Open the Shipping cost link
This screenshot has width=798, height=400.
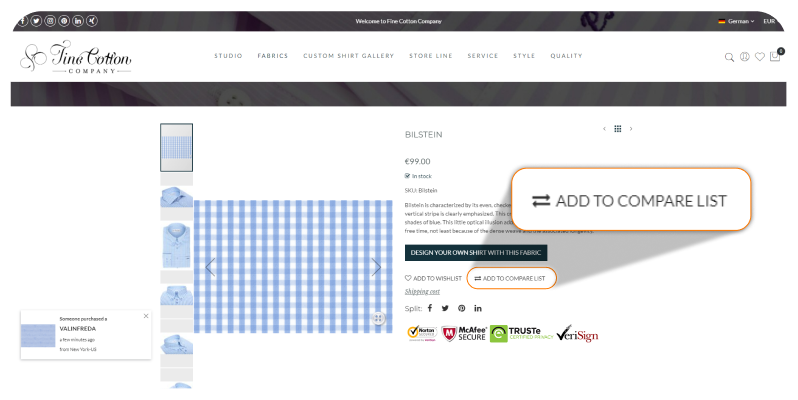(x=422, y=292)
